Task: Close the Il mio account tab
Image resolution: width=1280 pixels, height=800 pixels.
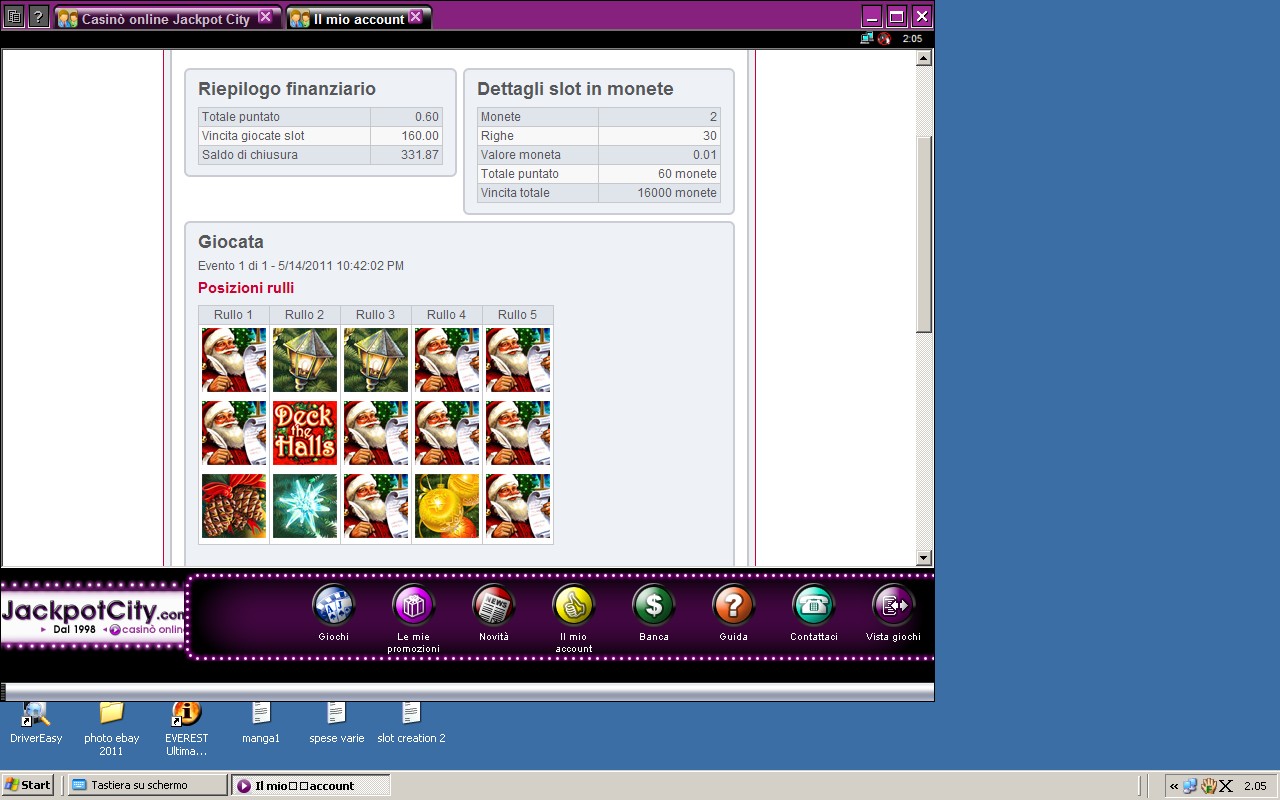Action: pyautogui.click(x=416, y=17)
